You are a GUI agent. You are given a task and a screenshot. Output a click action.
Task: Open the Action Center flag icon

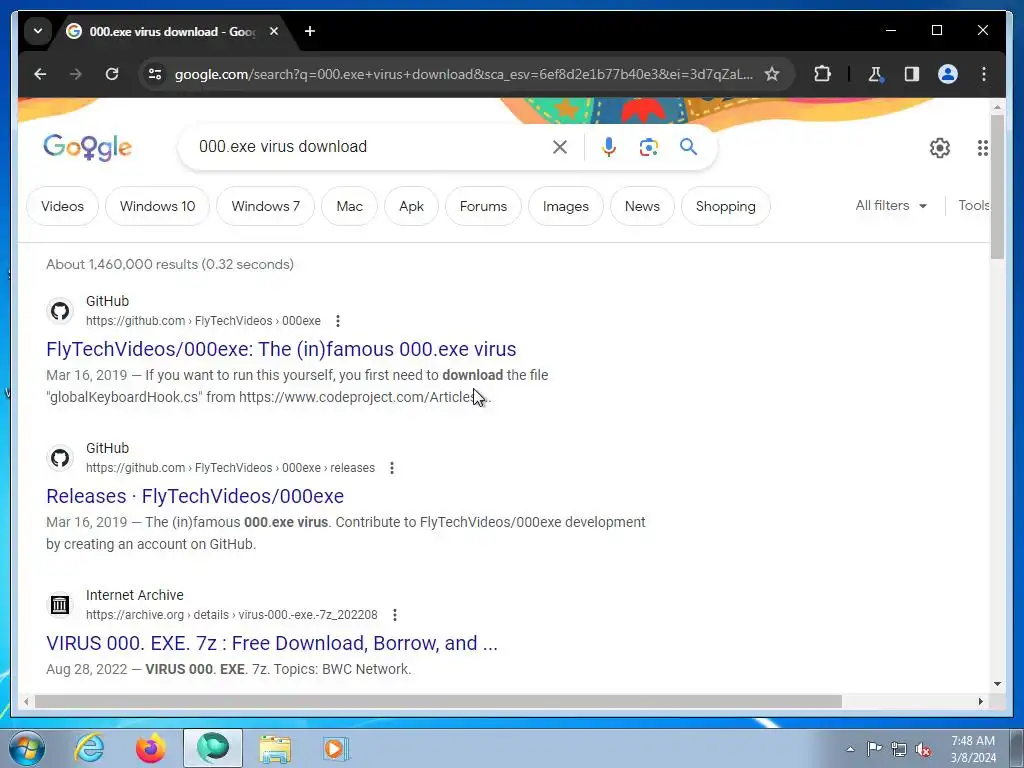click(874, 749)
